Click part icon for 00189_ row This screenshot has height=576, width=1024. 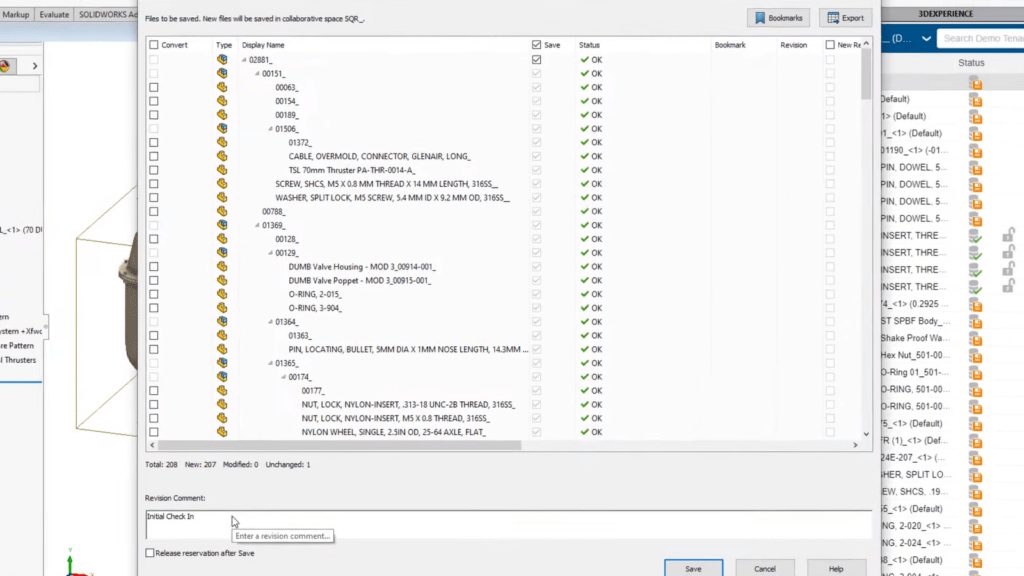tap(222, 114)
